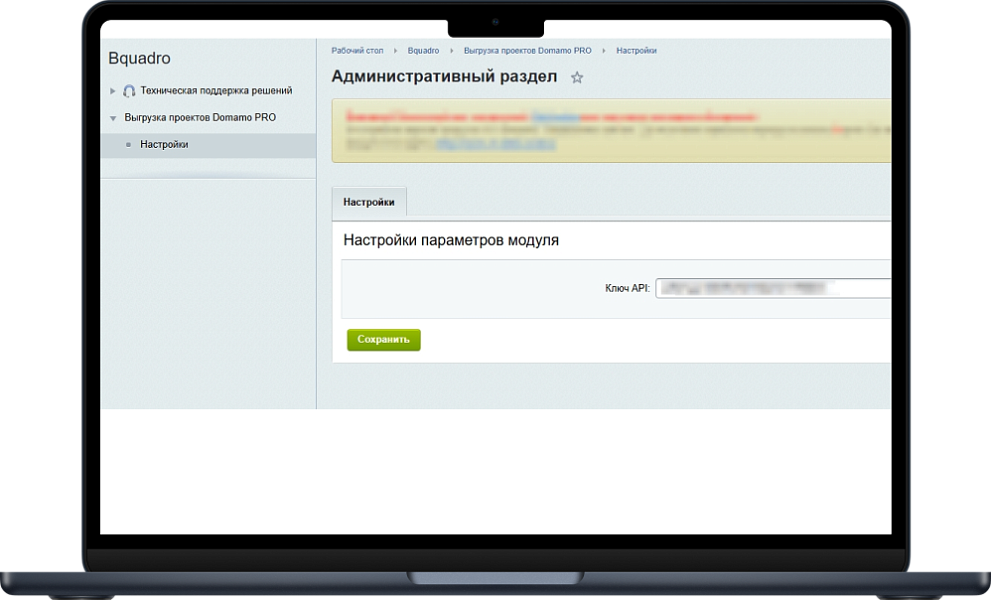Viewport: 991px width, 600px height.
Task: Open Настройки item in left sidebar
Action: tap(164, 145)
